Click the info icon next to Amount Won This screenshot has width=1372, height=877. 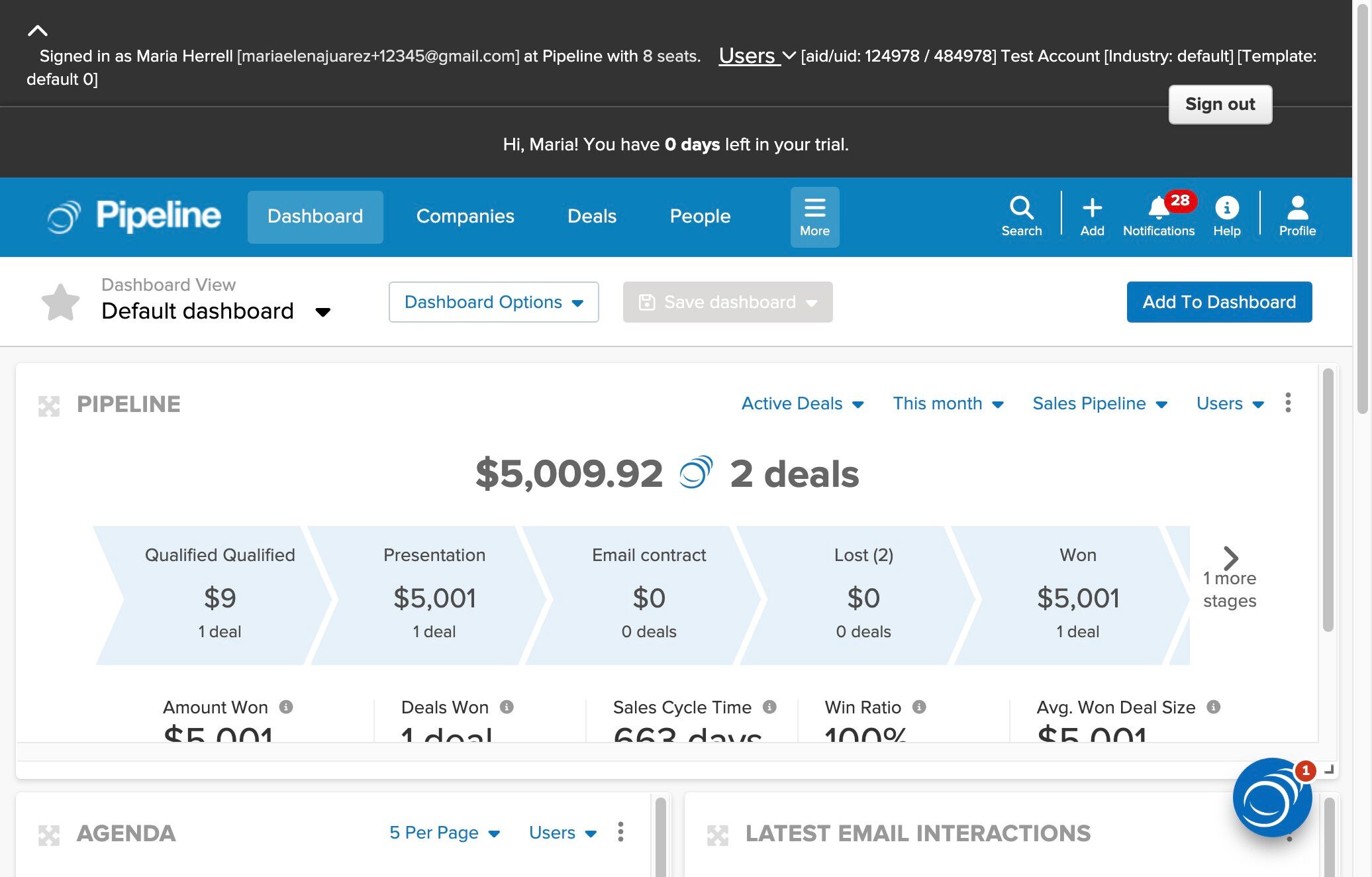(286, 707)
